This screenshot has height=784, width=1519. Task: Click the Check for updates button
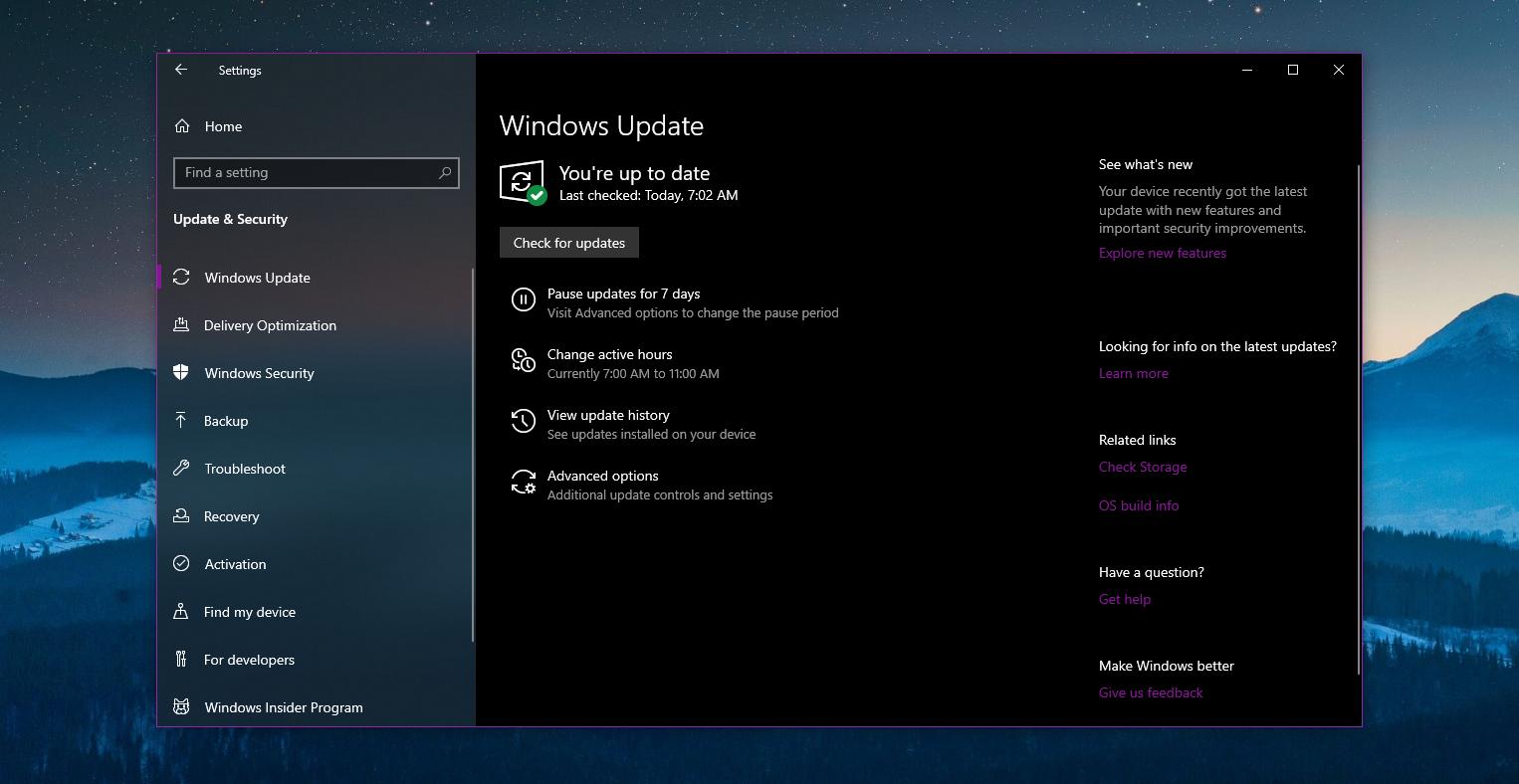click(568, 242)
